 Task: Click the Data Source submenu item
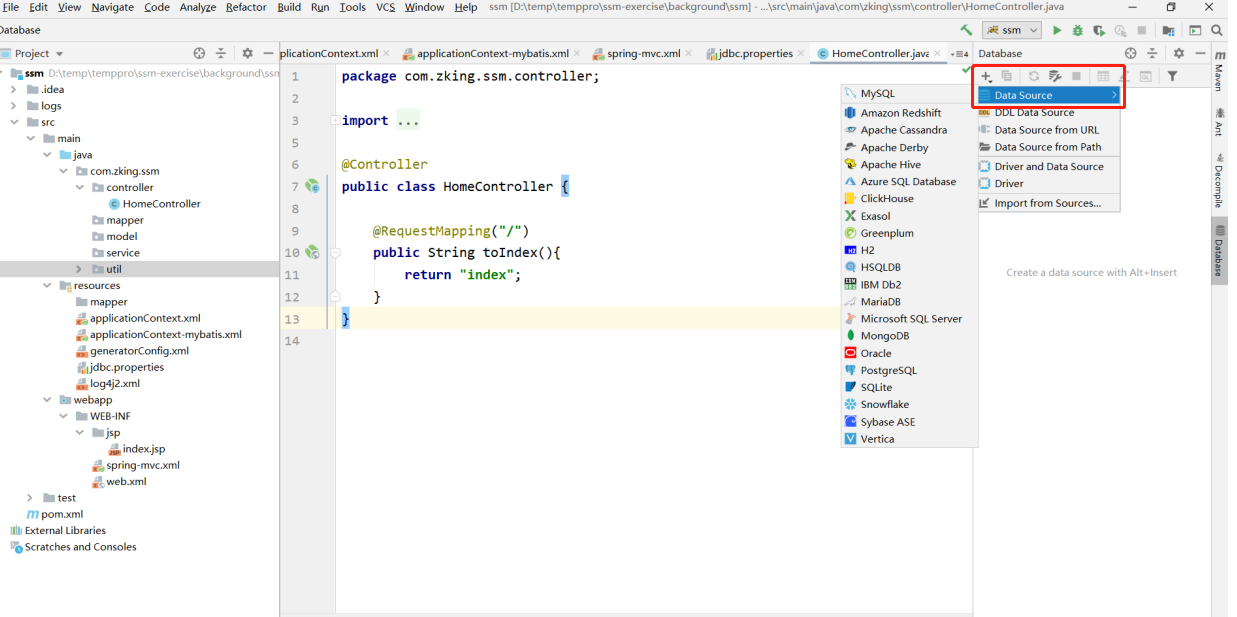click(1048, 95)
